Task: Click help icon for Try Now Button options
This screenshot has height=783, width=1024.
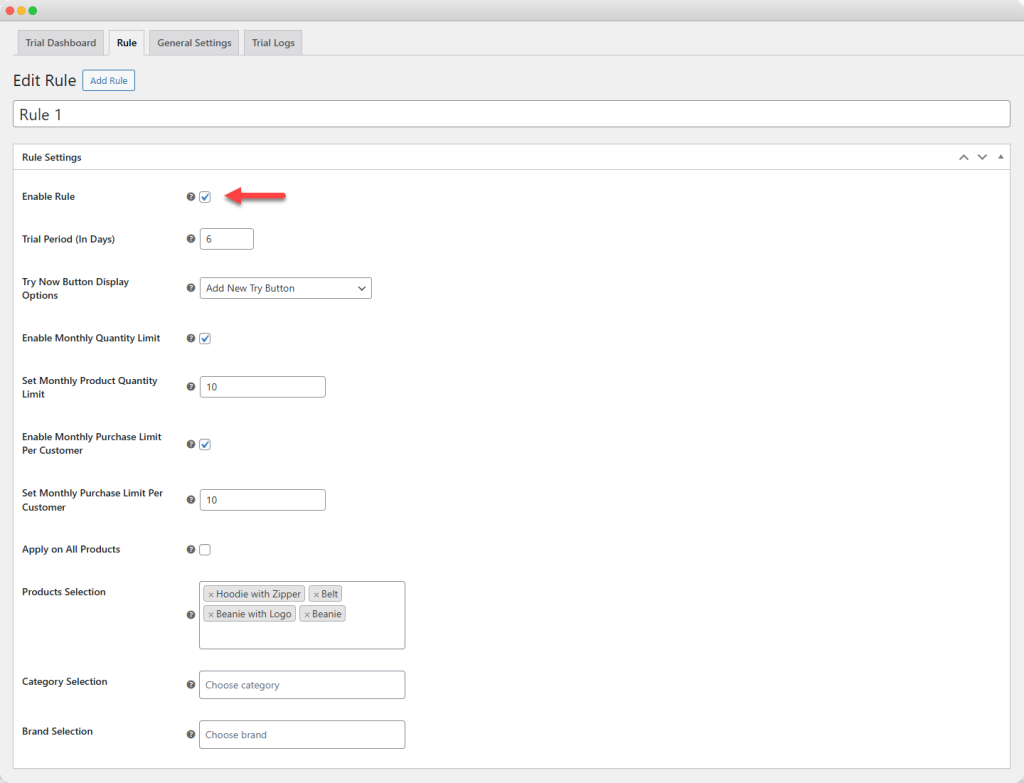Action: coord(191,288)
